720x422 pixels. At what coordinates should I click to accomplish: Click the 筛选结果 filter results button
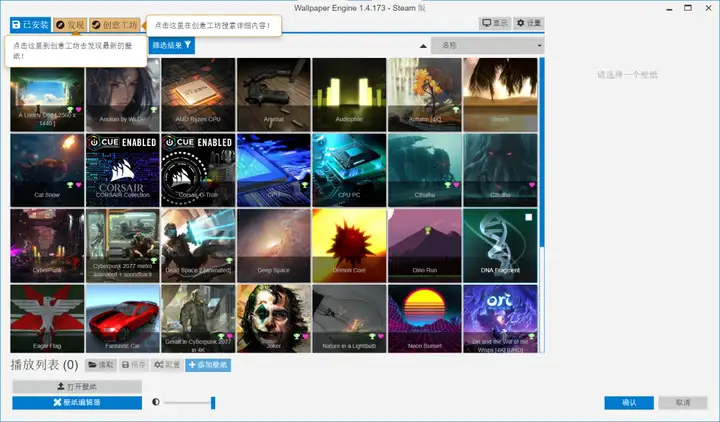point(172,45)
